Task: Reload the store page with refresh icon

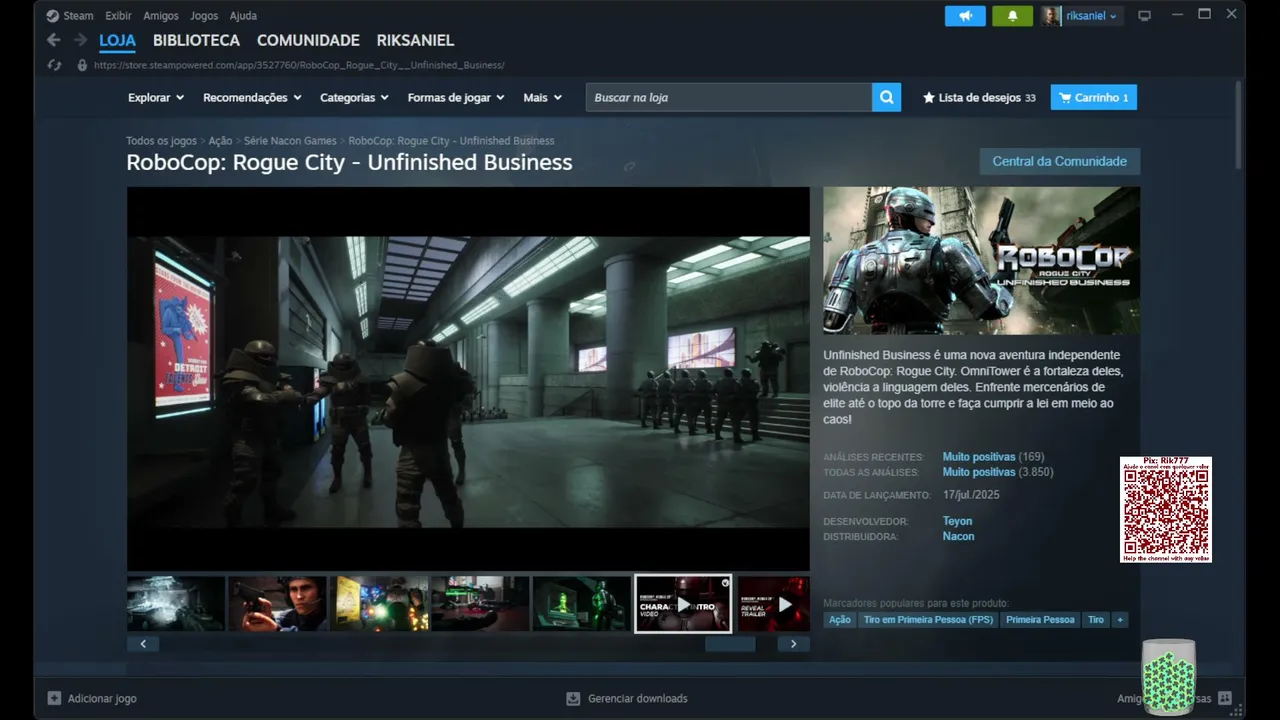Action: click(x=55, y=65)
